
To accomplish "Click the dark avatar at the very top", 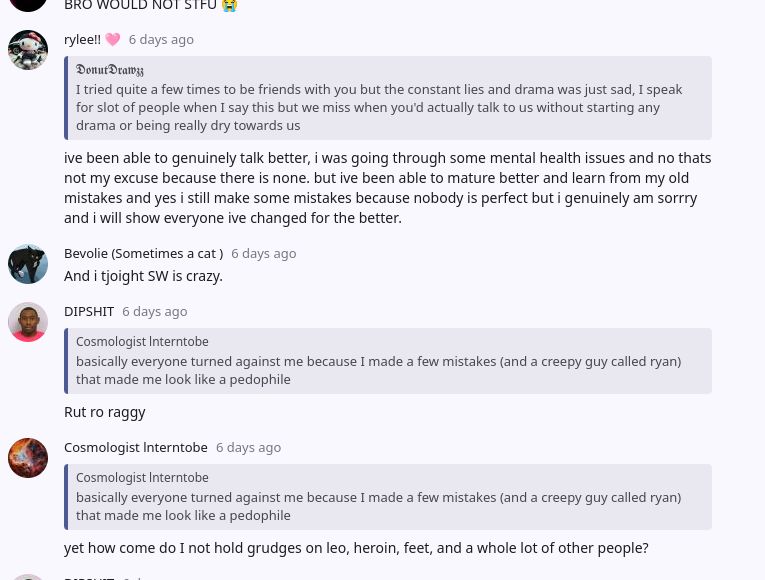I will pyautogui.click(x=28, y=3).
